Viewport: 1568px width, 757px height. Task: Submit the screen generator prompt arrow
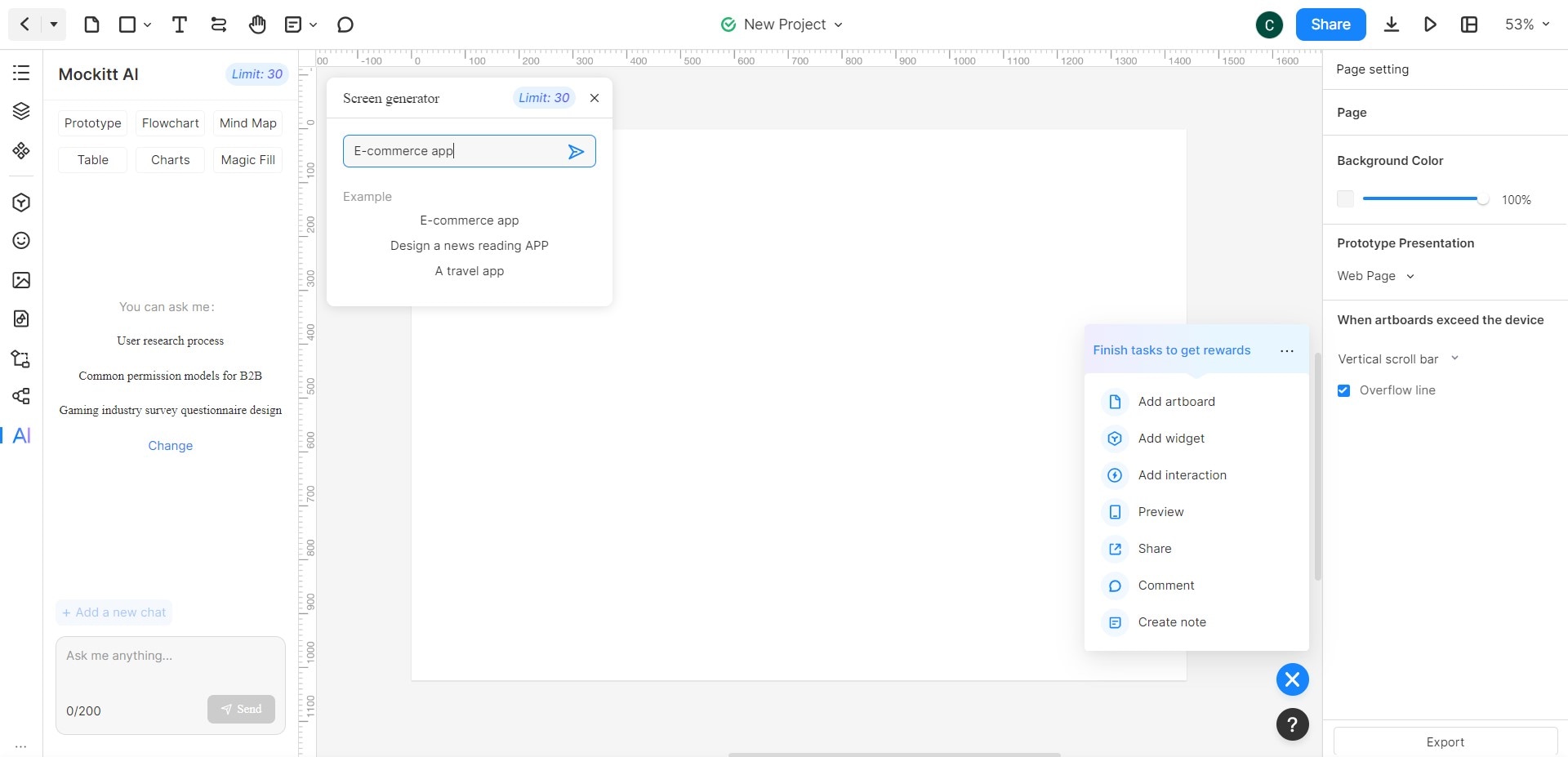pos(576,151)
